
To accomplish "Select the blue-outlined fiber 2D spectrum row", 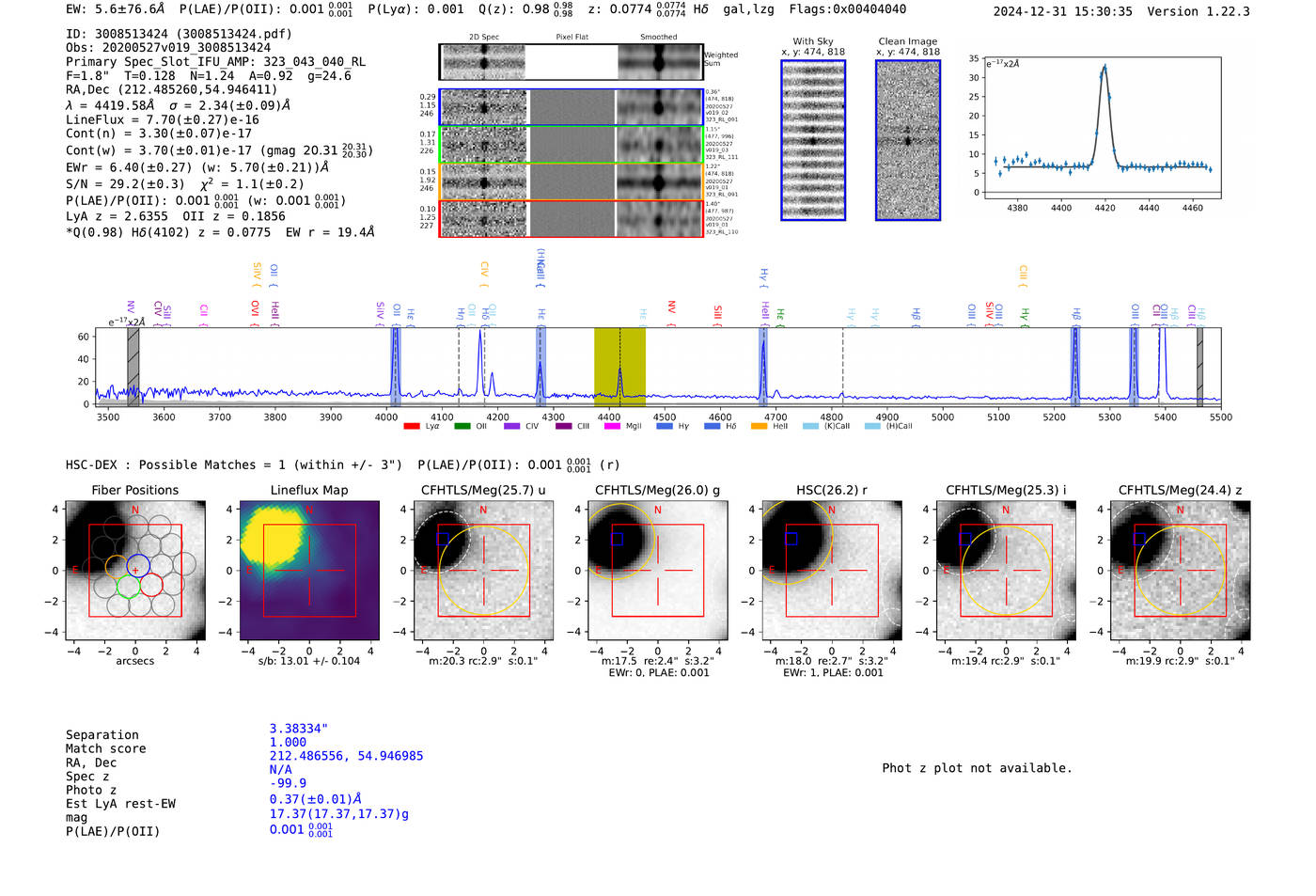I will (x=572, y=107).
